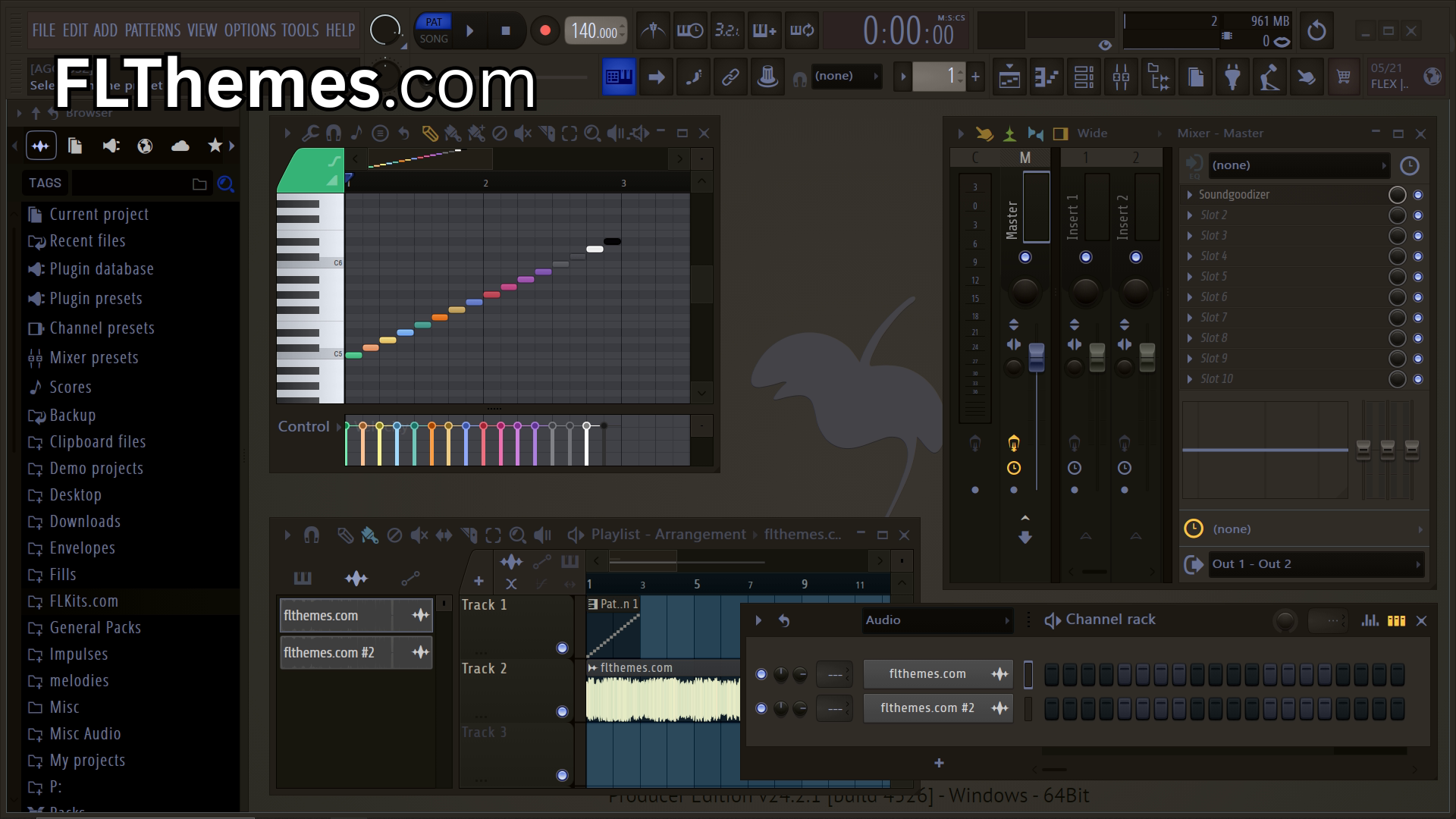Image resolution: width=1456 pixels, height=819 pixels.
Task: Open the PATTERNS menu
Action: (152, 30)
